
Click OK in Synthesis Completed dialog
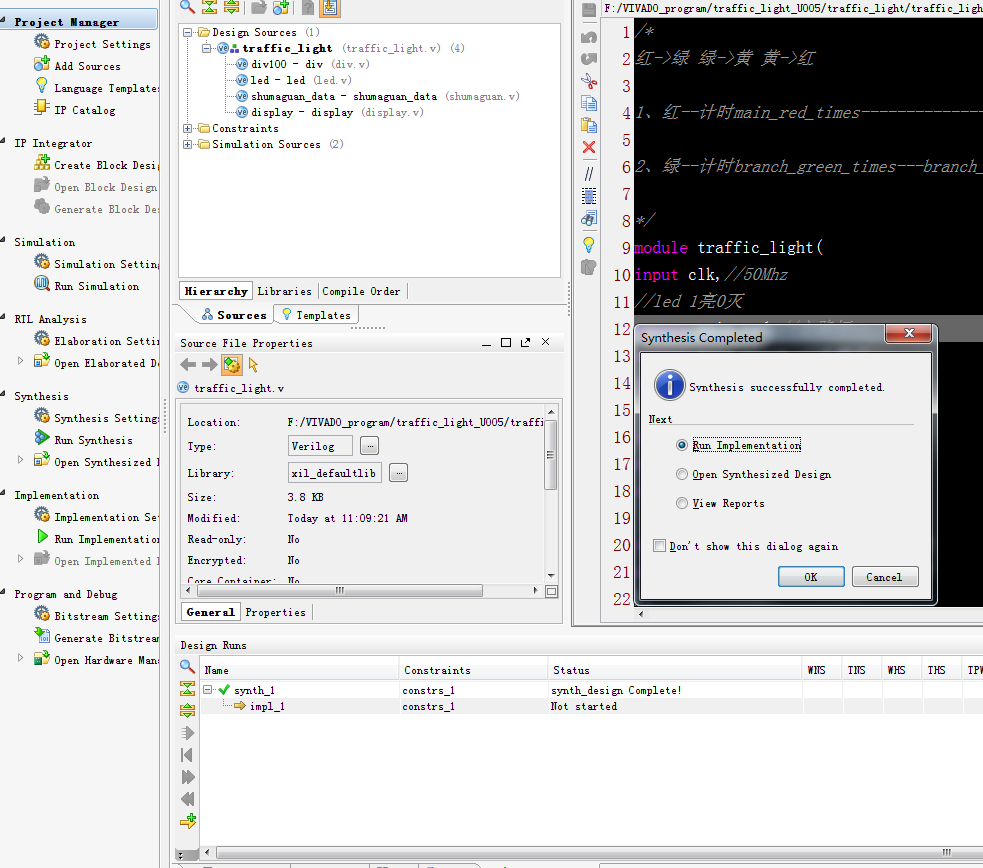click(810, 577)
